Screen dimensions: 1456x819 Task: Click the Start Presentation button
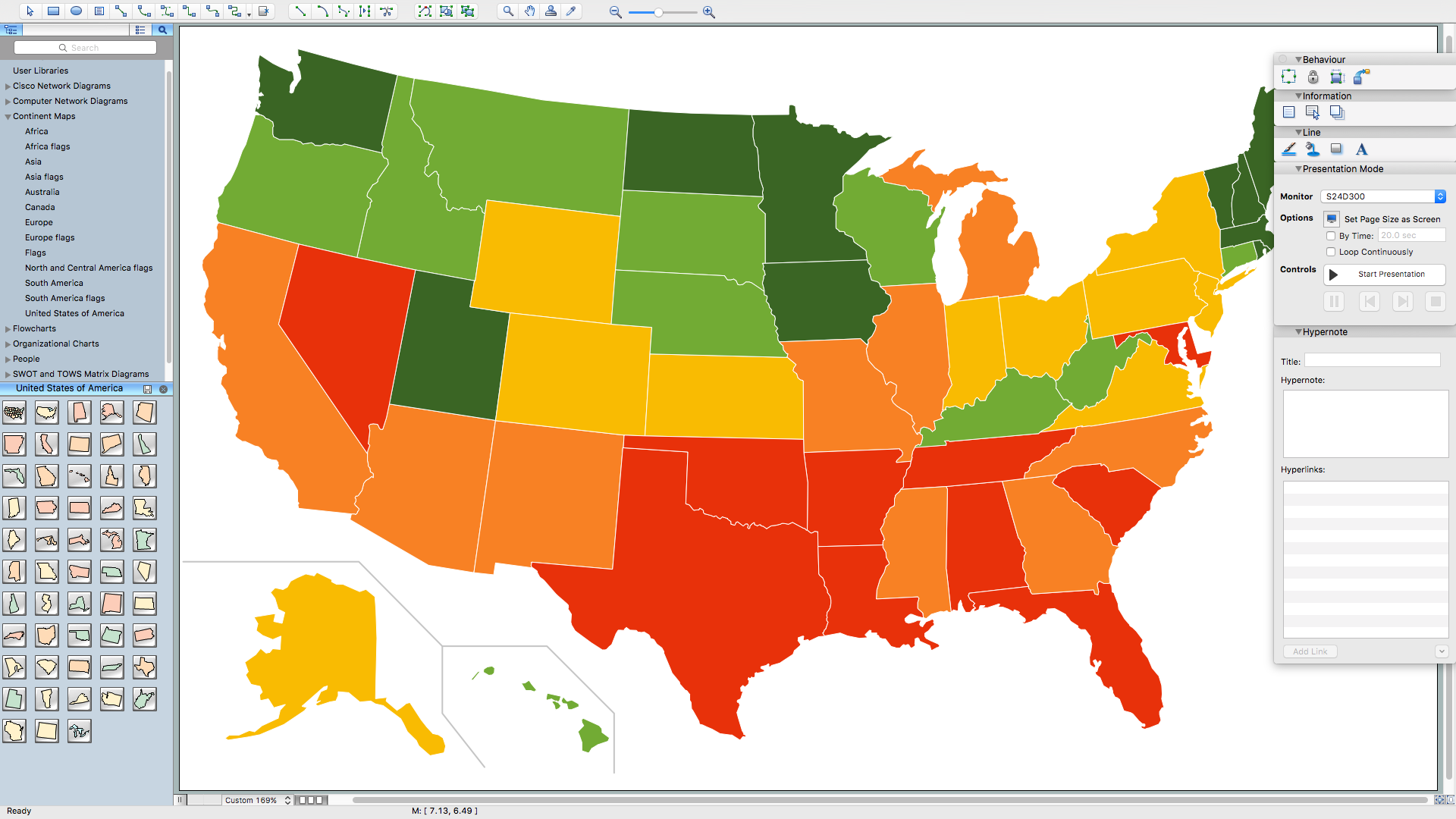(x=1385, y=274)
